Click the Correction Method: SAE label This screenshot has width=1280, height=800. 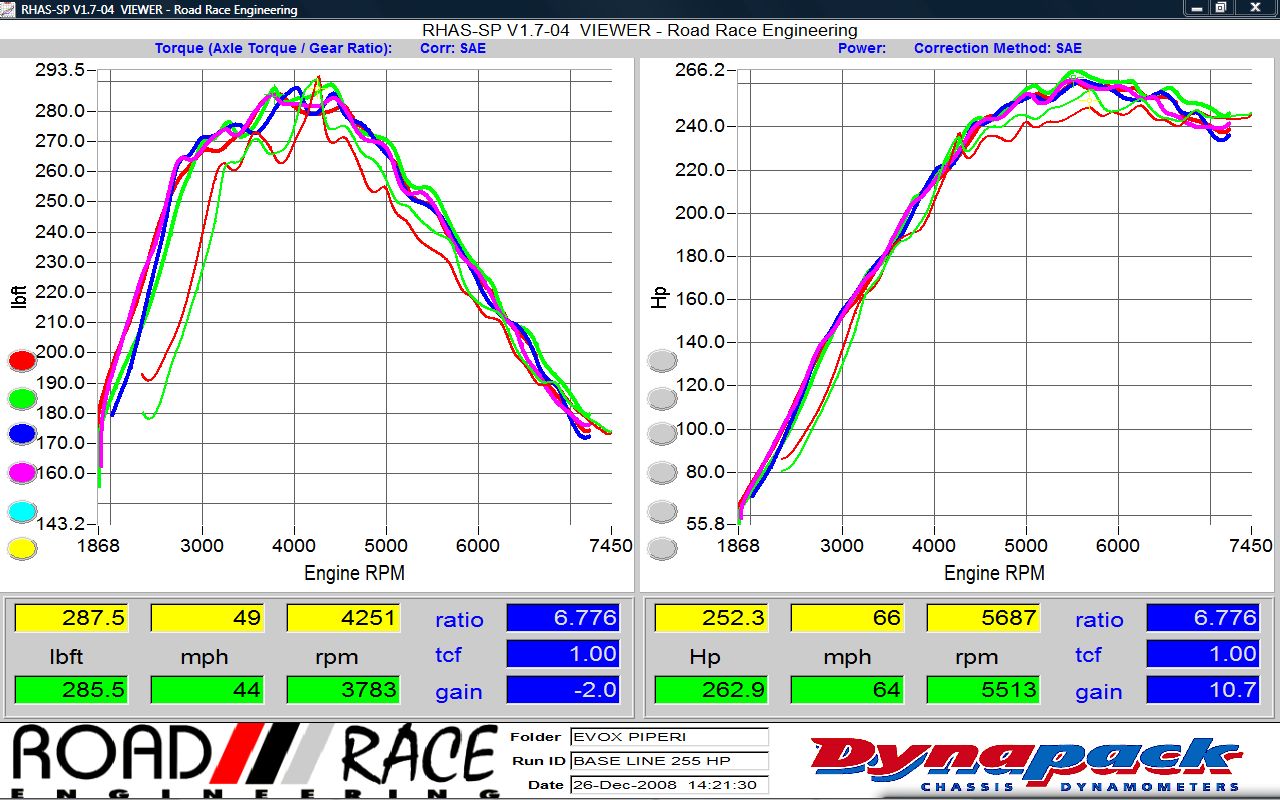click(x=997, y=48)
